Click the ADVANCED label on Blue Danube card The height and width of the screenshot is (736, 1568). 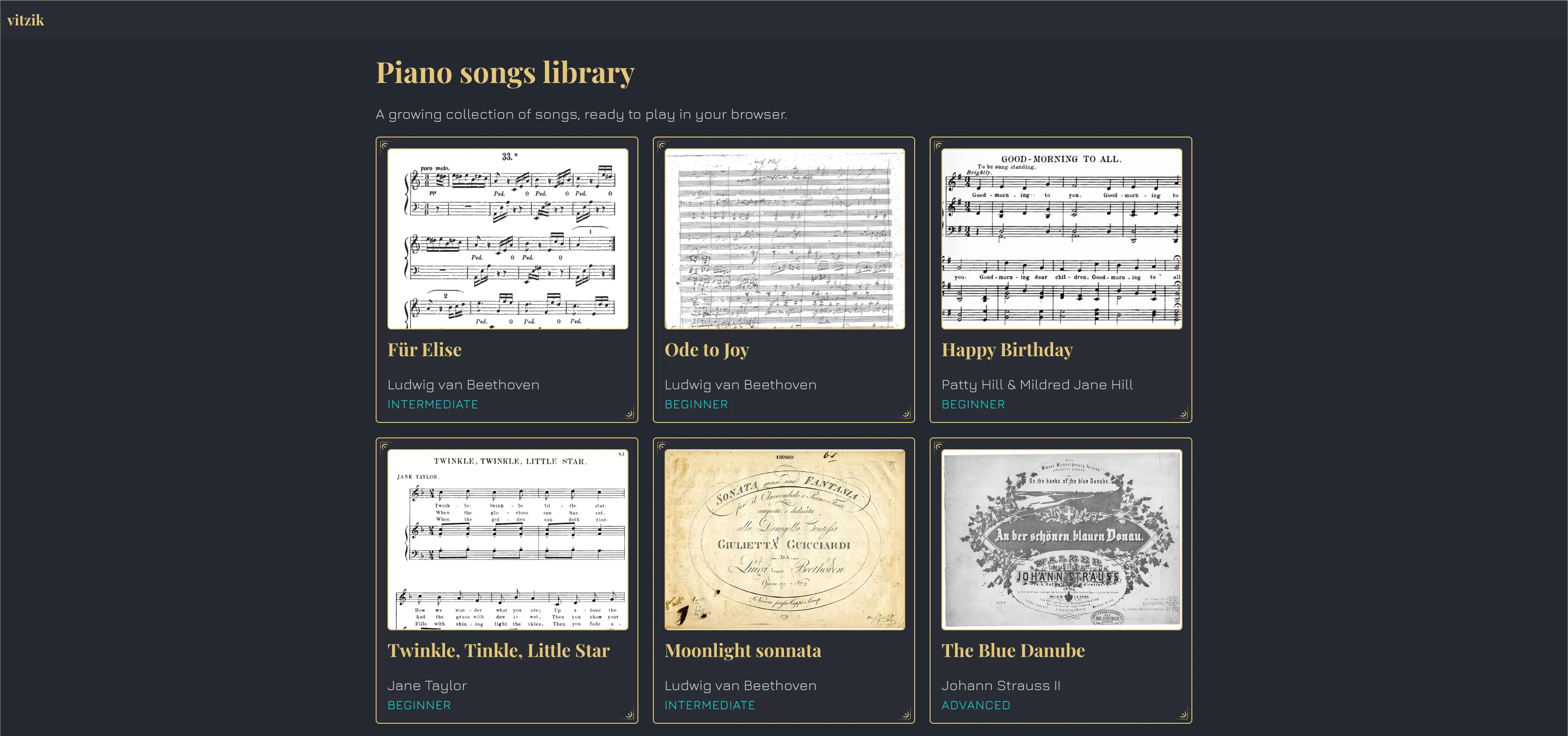(976, 705)
